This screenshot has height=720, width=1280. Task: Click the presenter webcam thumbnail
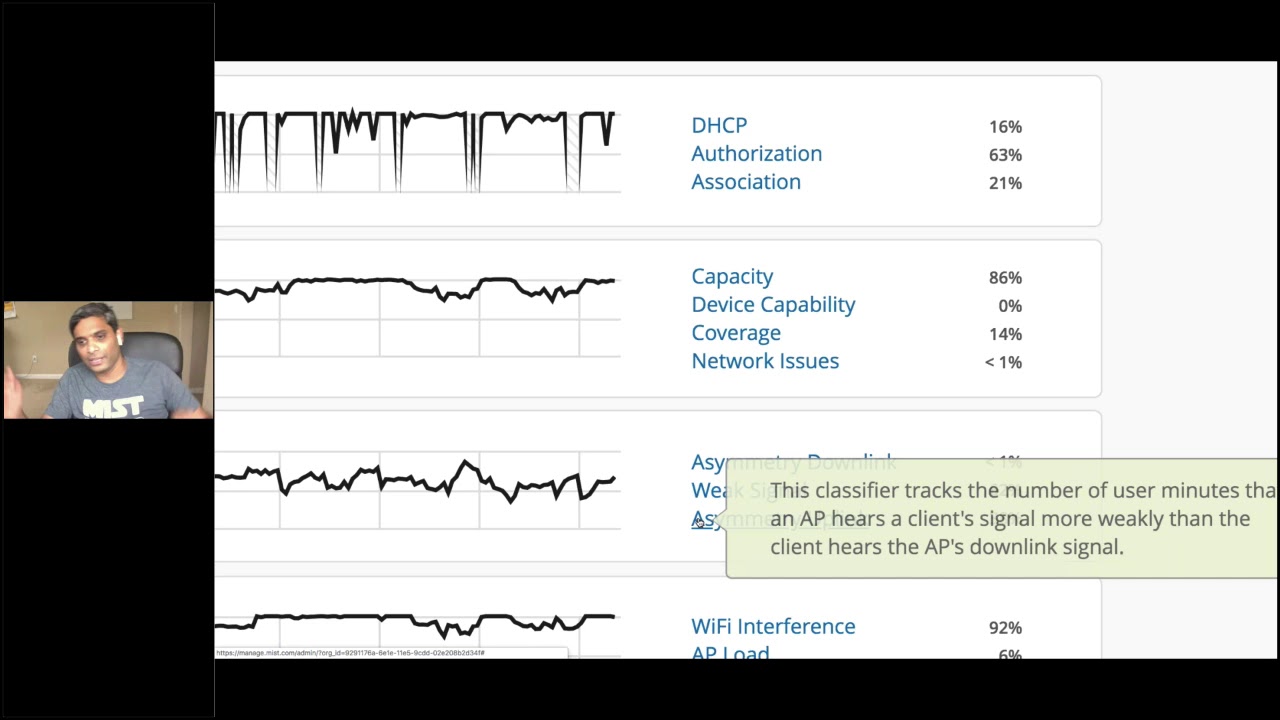(x=108, y=360)
